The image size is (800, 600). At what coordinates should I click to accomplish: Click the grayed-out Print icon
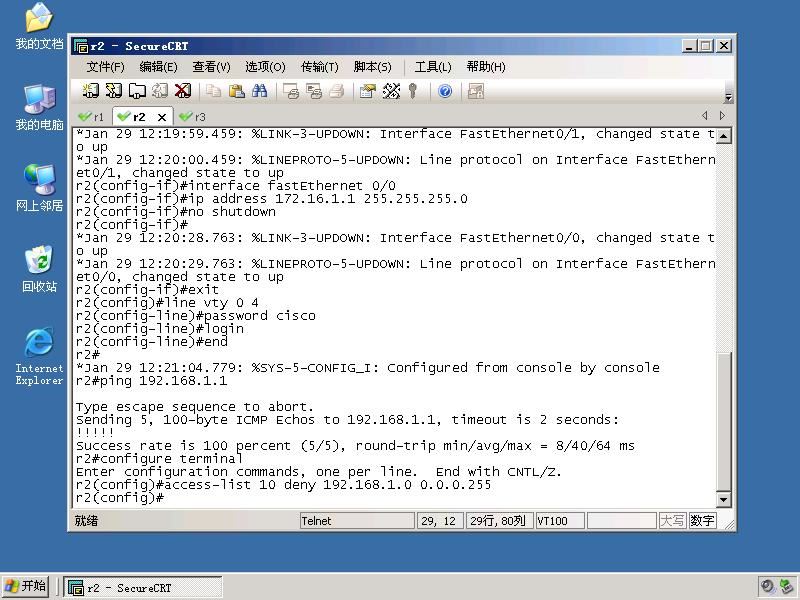pyautogui.click(x=337, y=91)
